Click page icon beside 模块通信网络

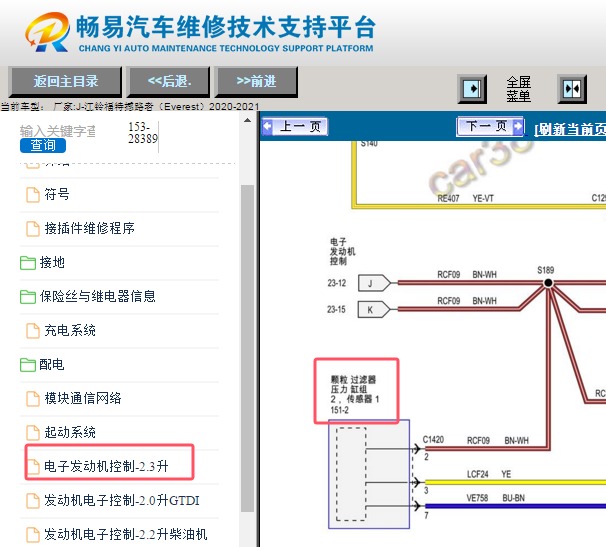click(x=33, y=399)
